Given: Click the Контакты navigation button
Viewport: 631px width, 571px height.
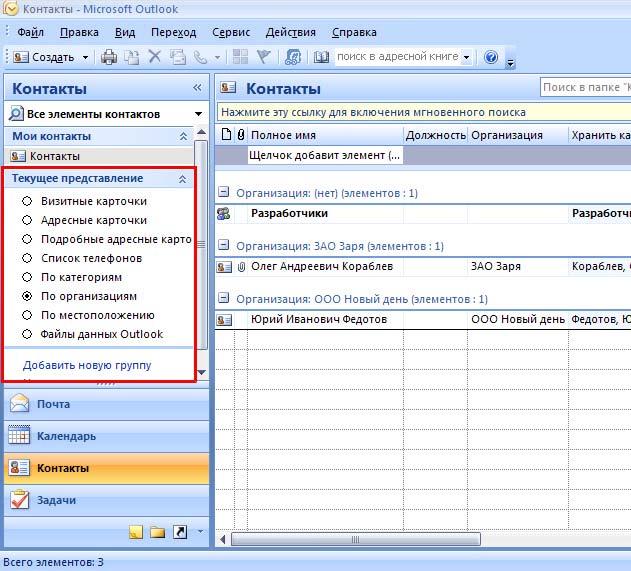Looking at the screenshot, I should coord(107,468).
